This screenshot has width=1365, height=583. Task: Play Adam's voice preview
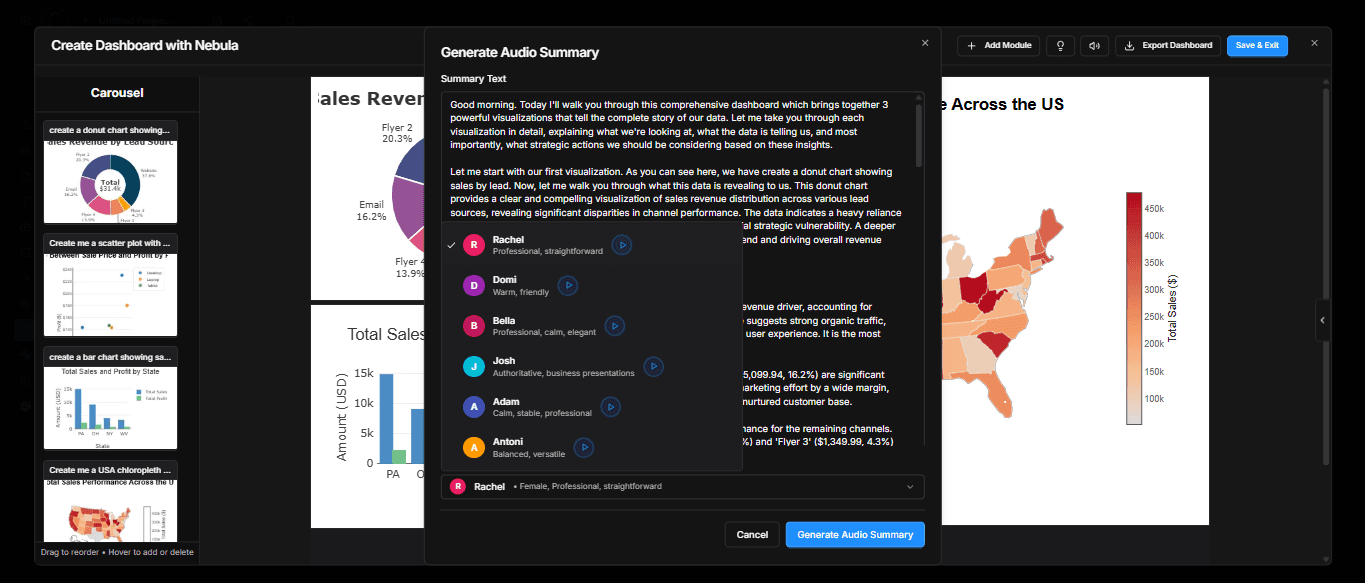tap(610, 406)
